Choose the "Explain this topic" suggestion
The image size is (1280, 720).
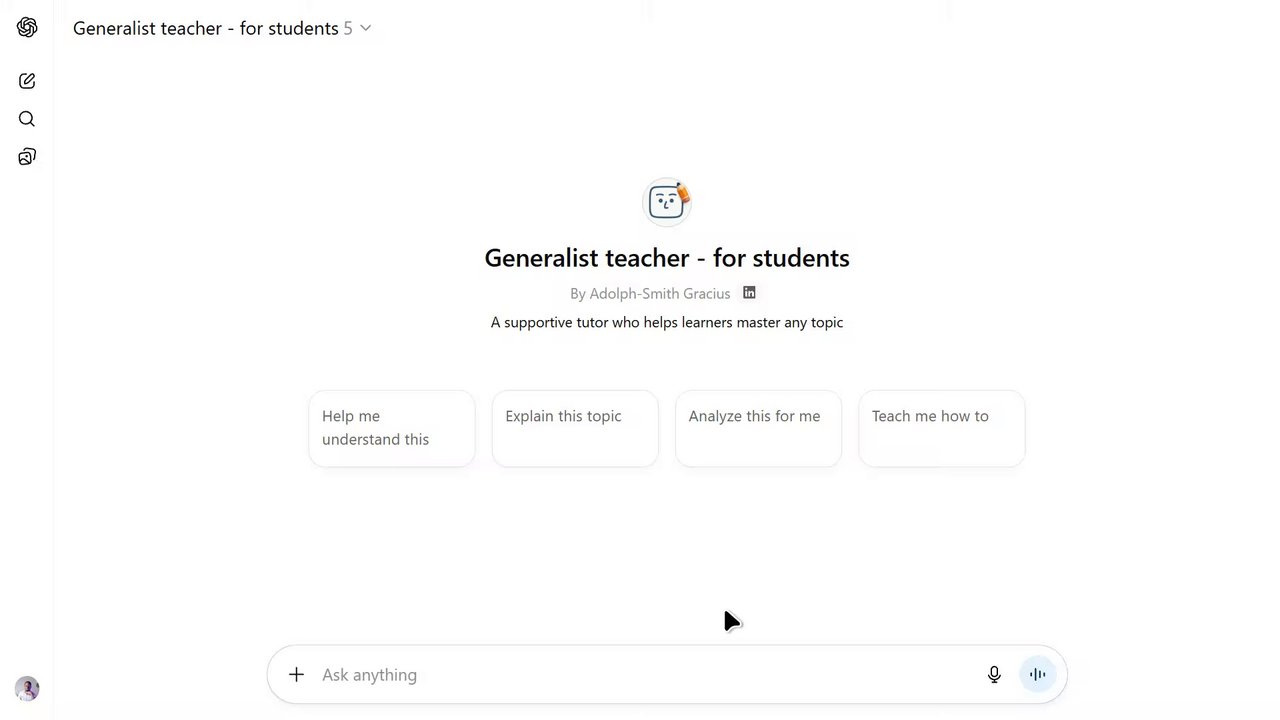(x=575, y=428)
